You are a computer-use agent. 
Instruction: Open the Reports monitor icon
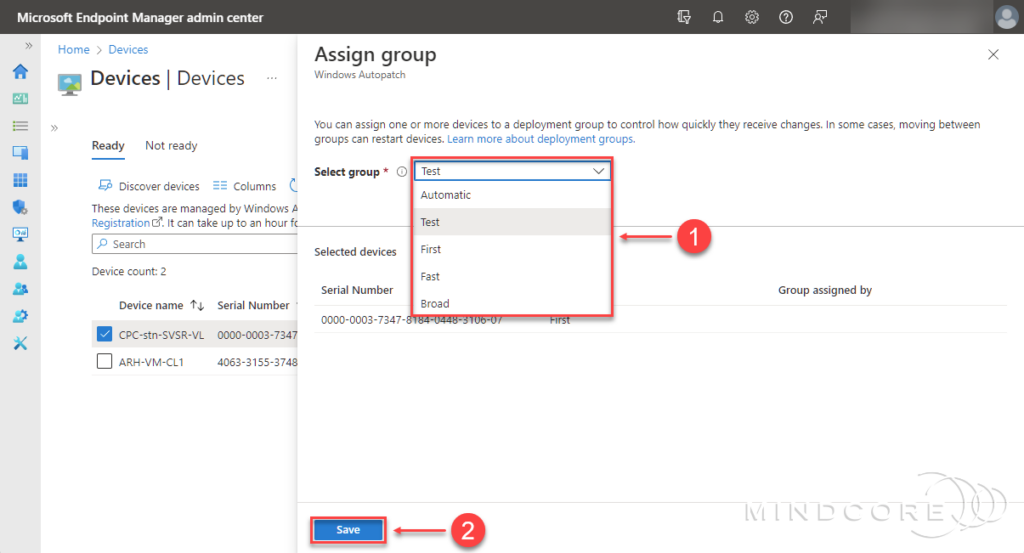(x=20, y=234)
